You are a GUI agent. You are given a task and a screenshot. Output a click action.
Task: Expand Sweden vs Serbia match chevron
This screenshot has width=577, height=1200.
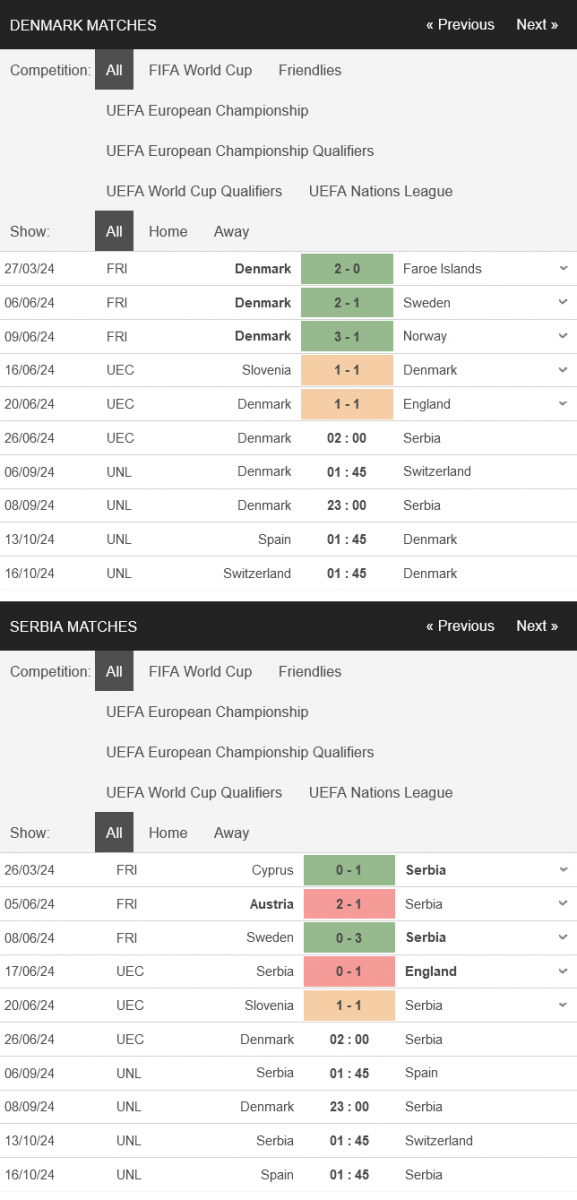[564, 937]
